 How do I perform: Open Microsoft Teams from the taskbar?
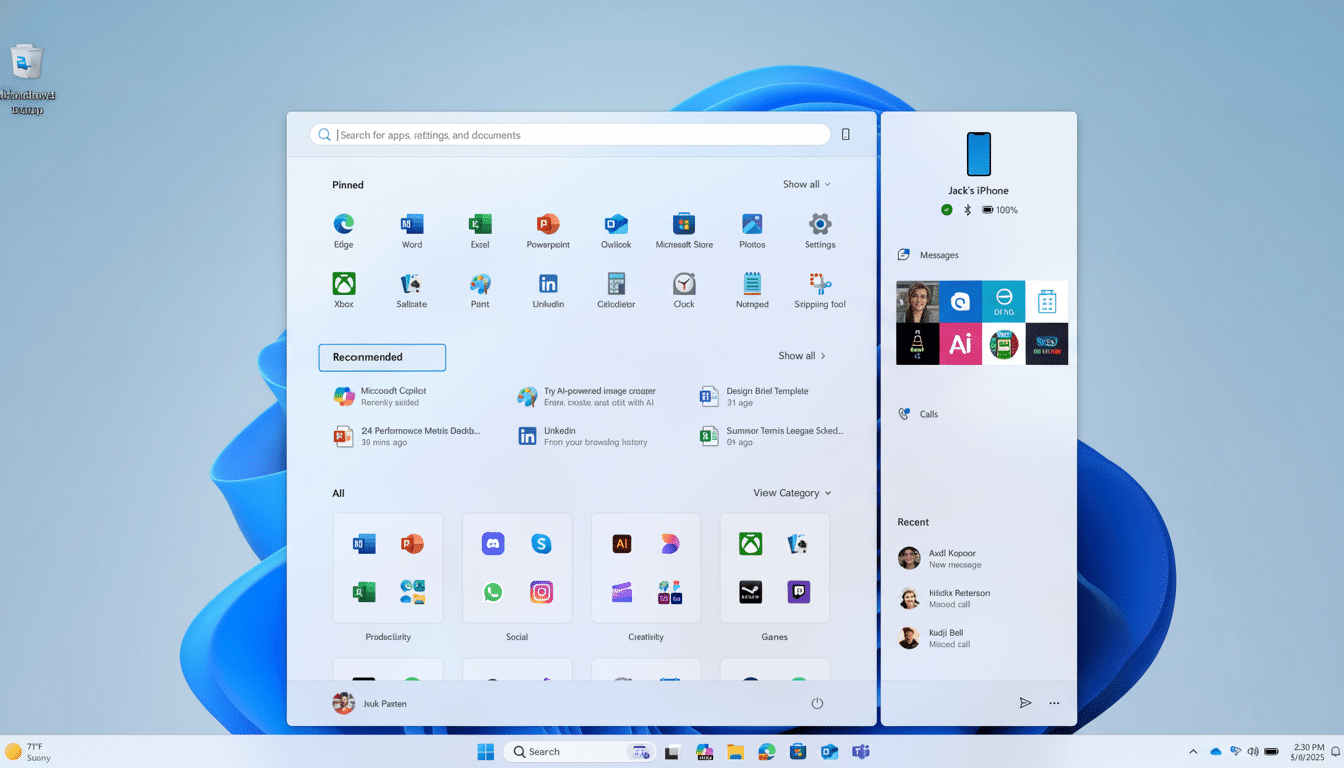[x=861, y=751]
